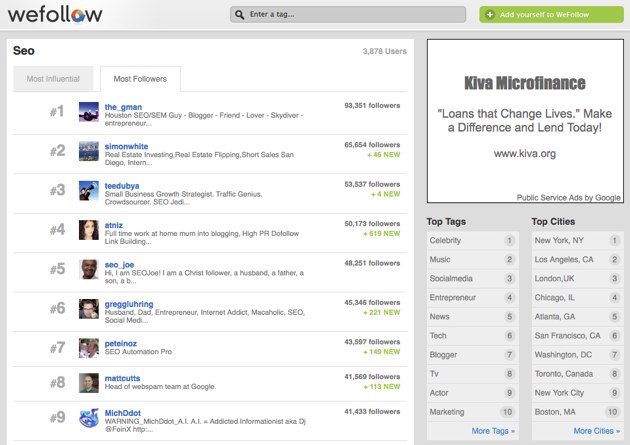Click MichDdot username link
Viewport: 630px width, 445px height.
pos(123,413)
